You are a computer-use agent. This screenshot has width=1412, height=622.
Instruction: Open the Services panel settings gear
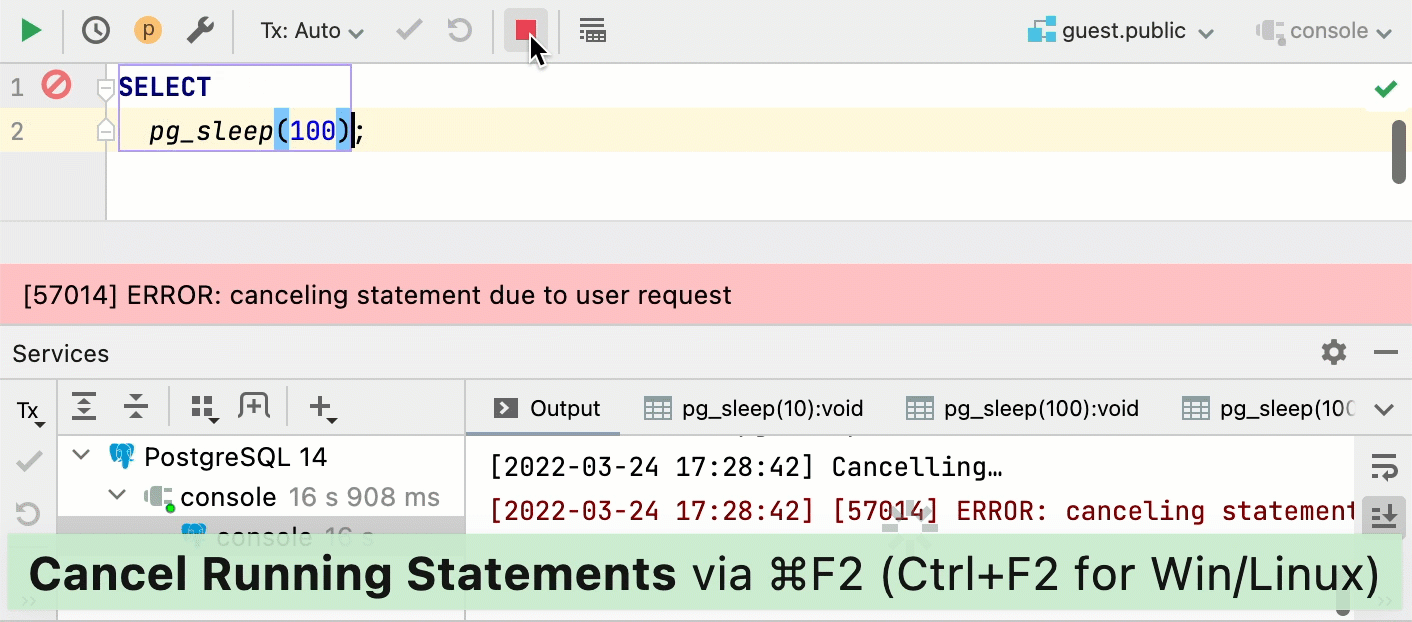[1333, 353]
